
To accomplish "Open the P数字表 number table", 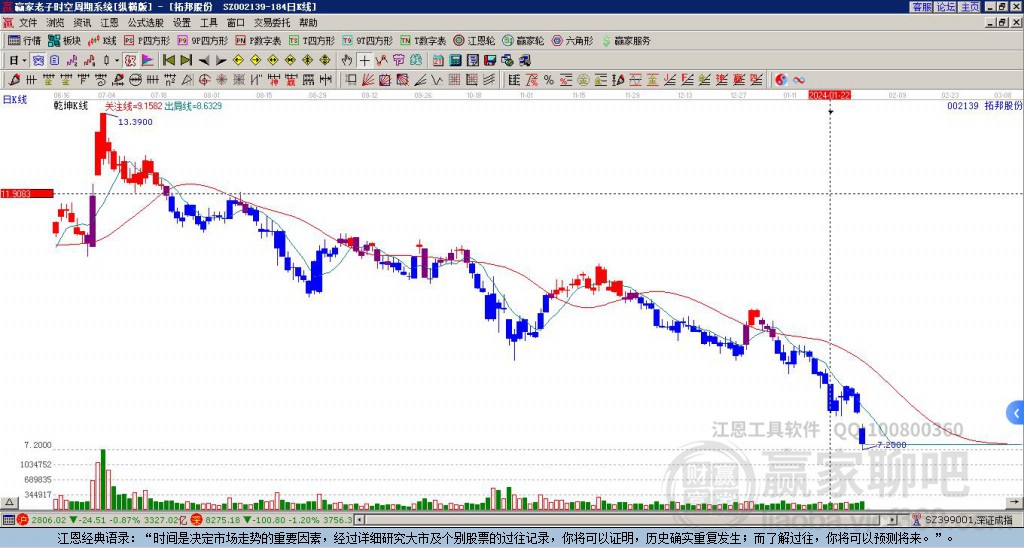I will pyautogui.click(x=258, y=40).
